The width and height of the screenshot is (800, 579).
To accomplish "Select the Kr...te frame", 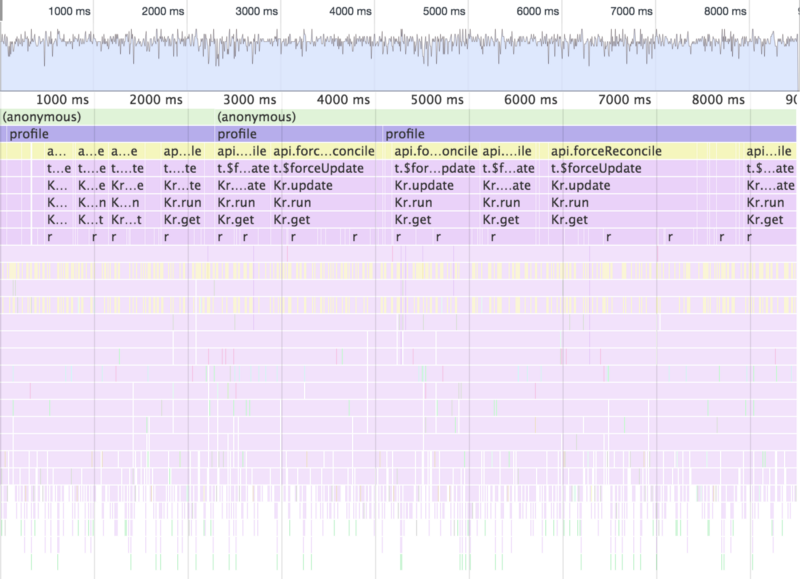I will [x=182, y=185].
